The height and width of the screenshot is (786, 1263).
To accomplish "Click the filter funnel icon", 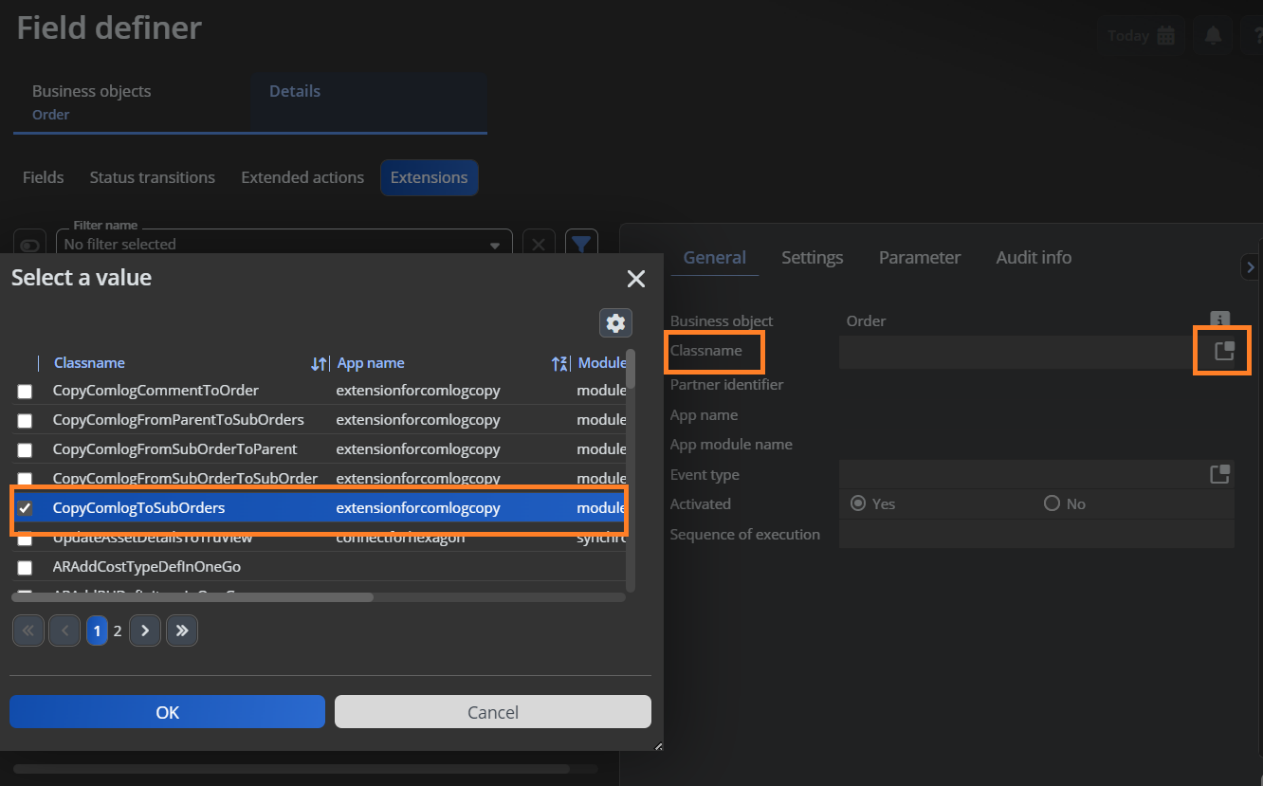I will point(582,243).
